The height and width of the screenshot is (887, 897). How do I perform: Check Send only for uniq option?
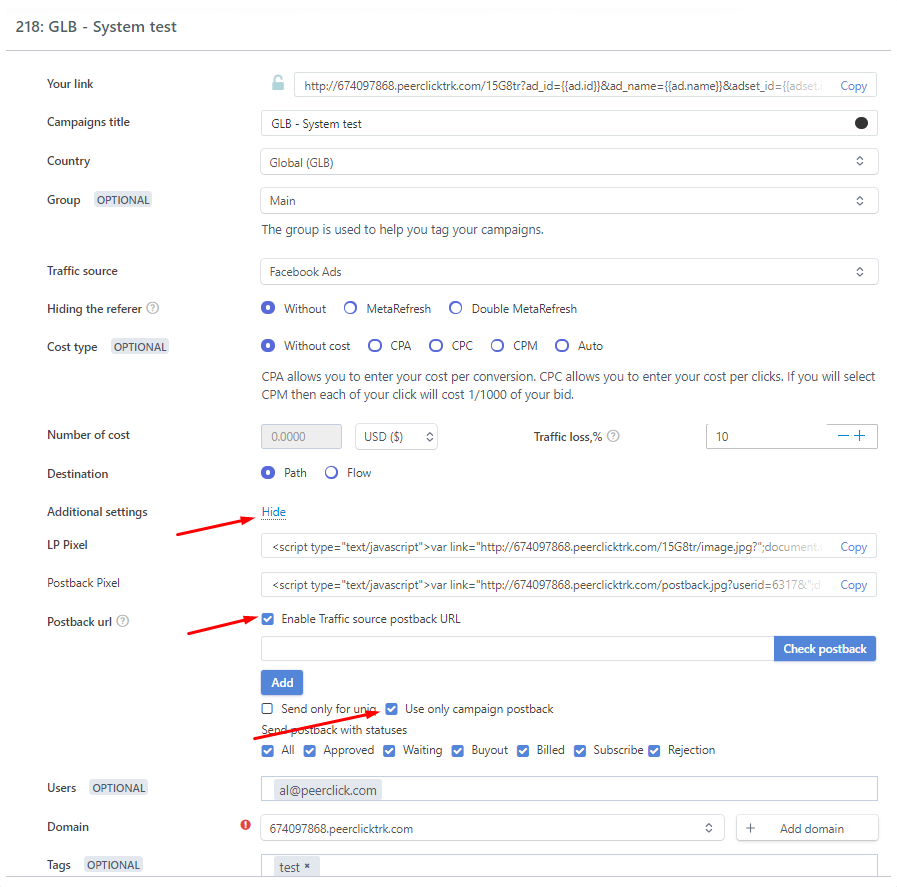(x=267, y=709)
